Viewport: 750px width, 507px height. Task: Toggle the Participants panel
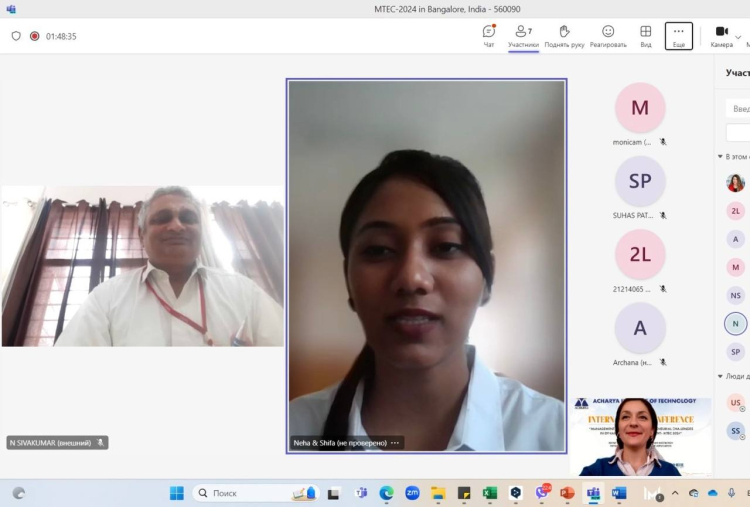(x=523, y=36)
